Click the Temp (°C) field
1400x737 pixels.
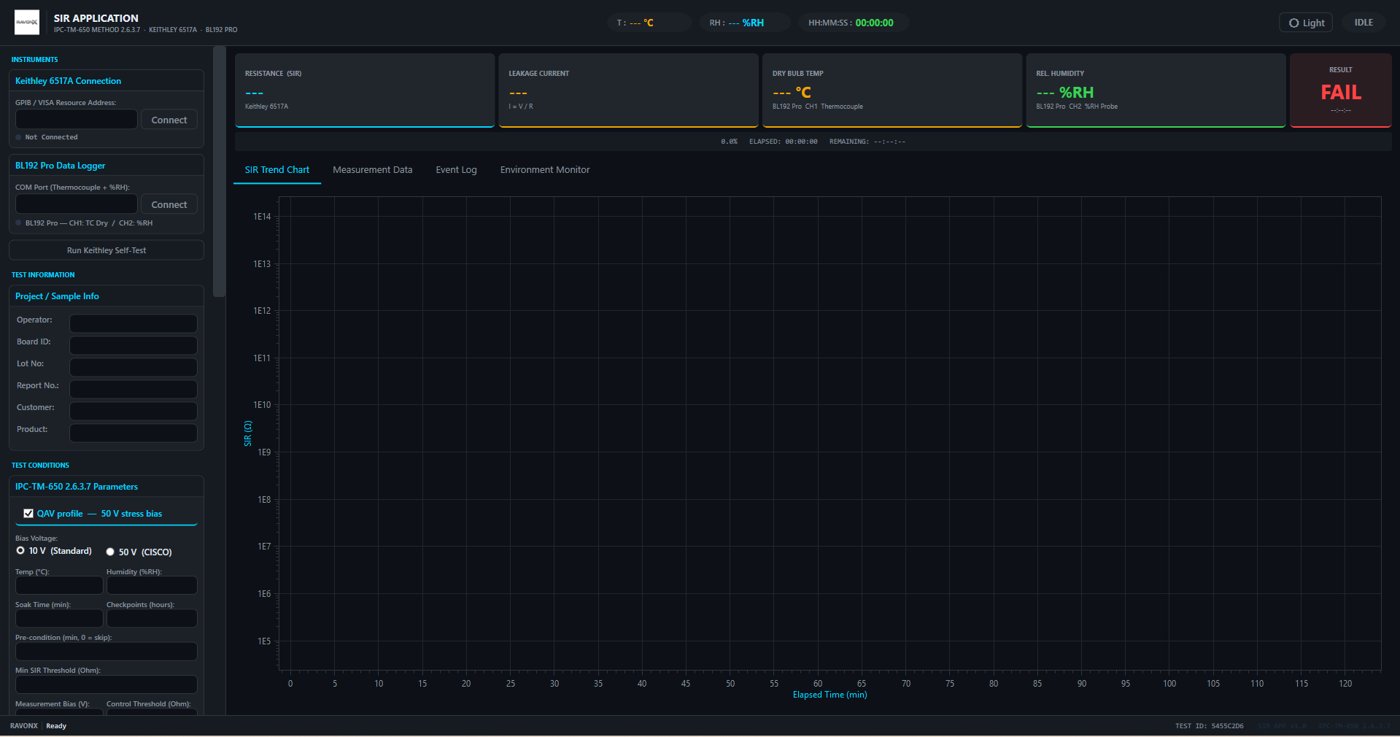(59, 585)
